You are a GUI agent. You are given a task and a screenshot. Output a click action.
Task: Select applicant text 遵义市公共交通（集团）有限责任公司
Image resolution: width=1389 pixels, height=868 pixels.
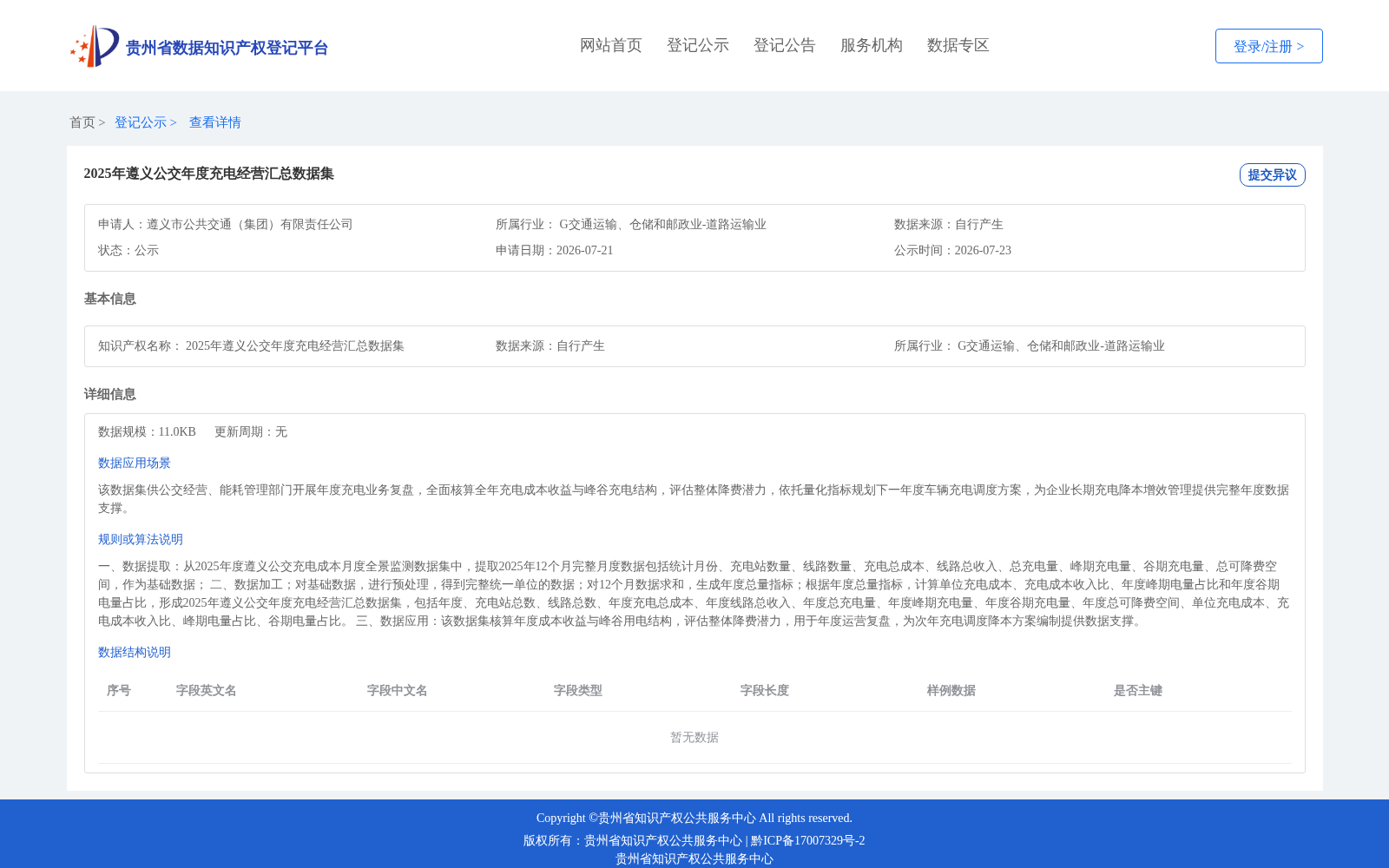(250, 224)
